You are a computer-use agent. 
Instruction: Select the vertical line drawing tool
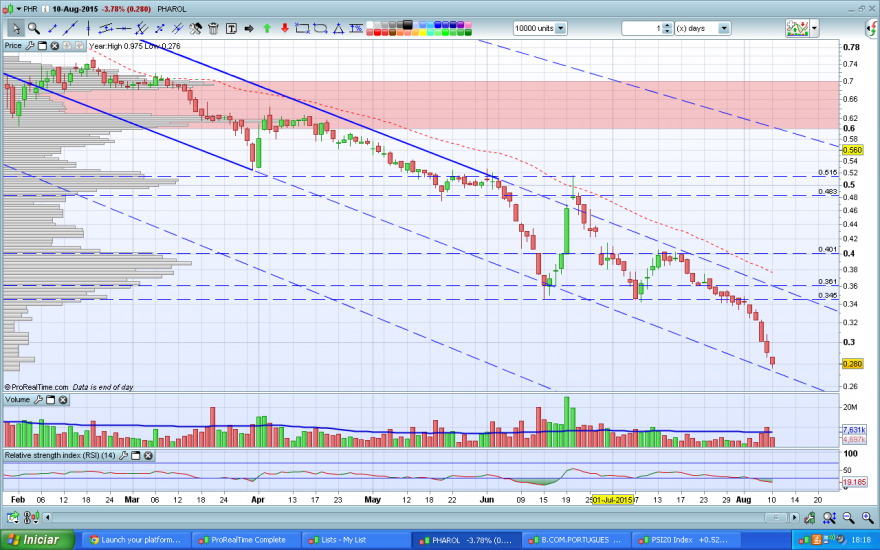click(x=88, y=28)
